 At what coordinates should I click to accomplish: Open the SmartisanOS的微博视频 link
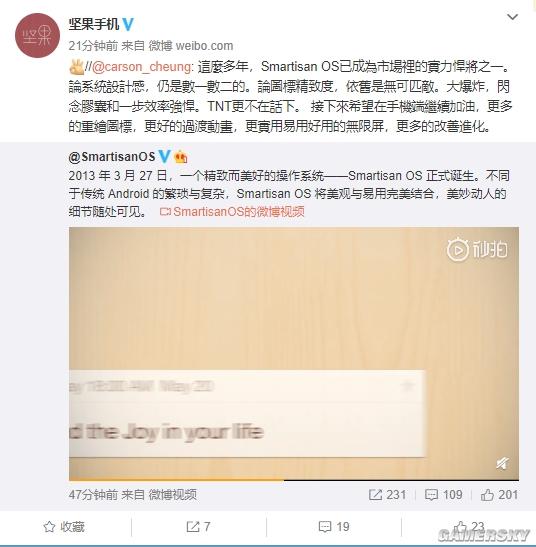tap(232, 211)
